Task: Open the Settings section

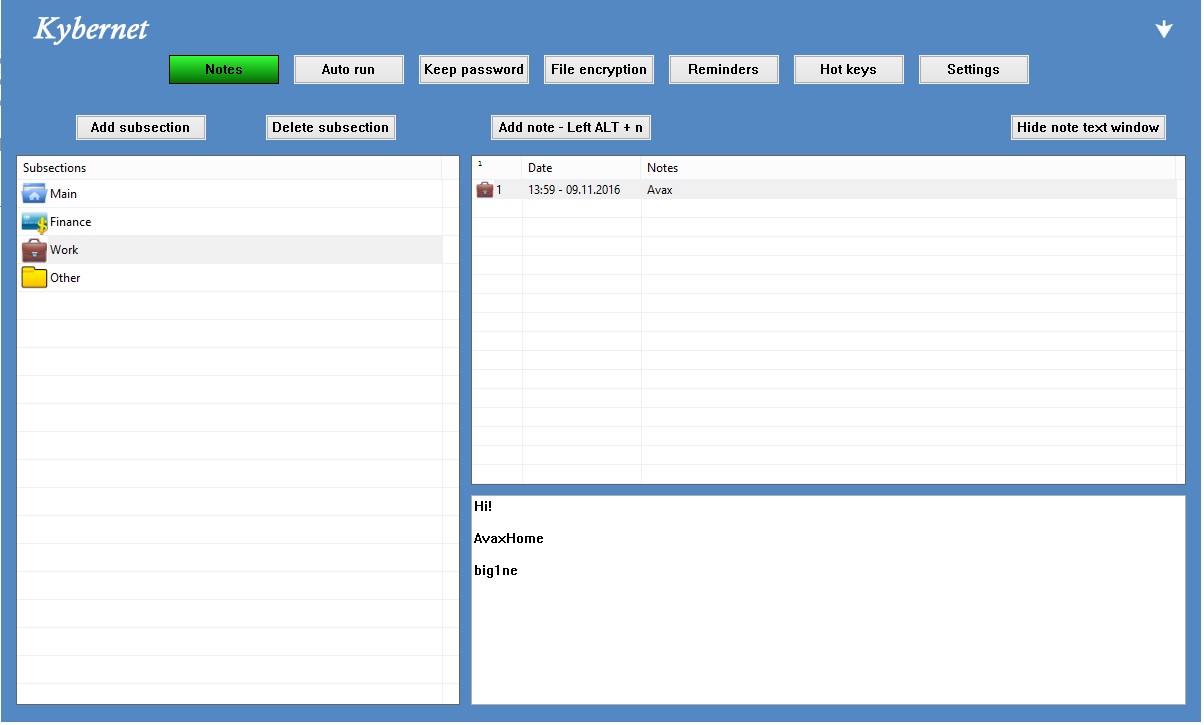Action: coord(973,70)
